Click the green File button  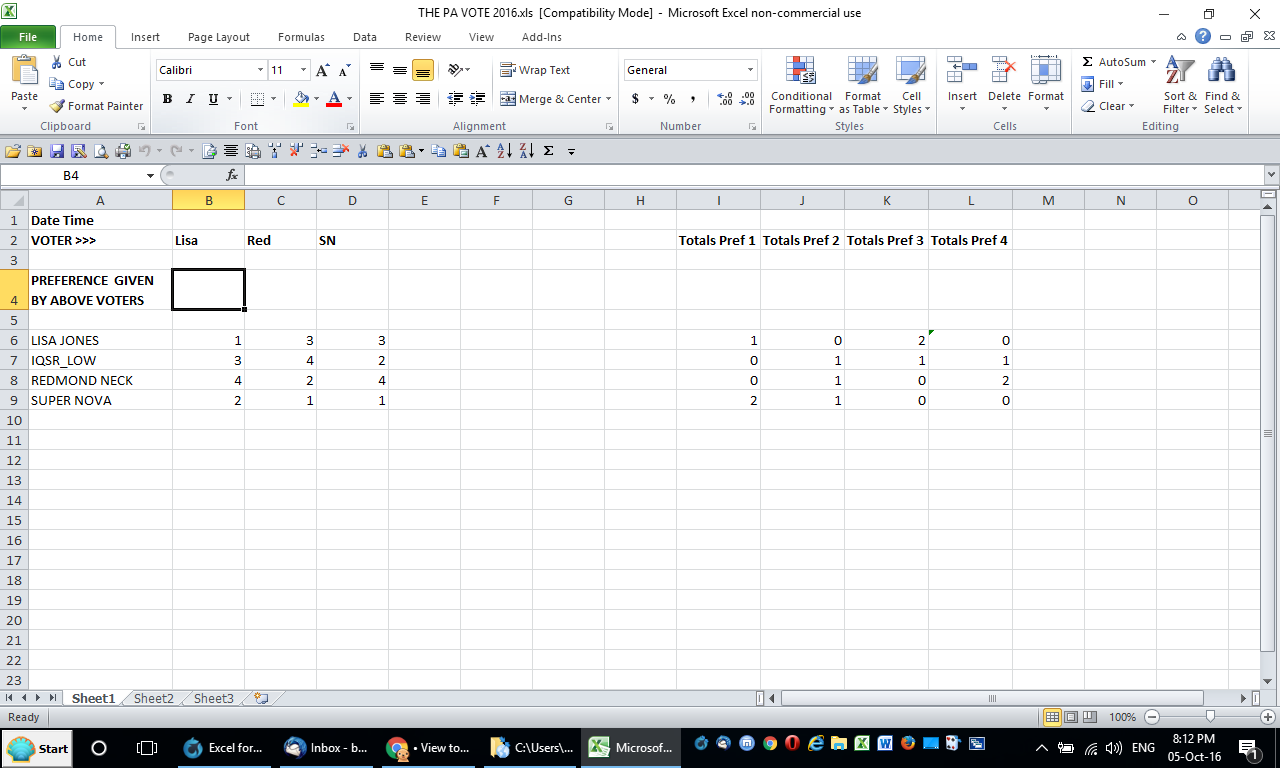[x=28, y=37]
